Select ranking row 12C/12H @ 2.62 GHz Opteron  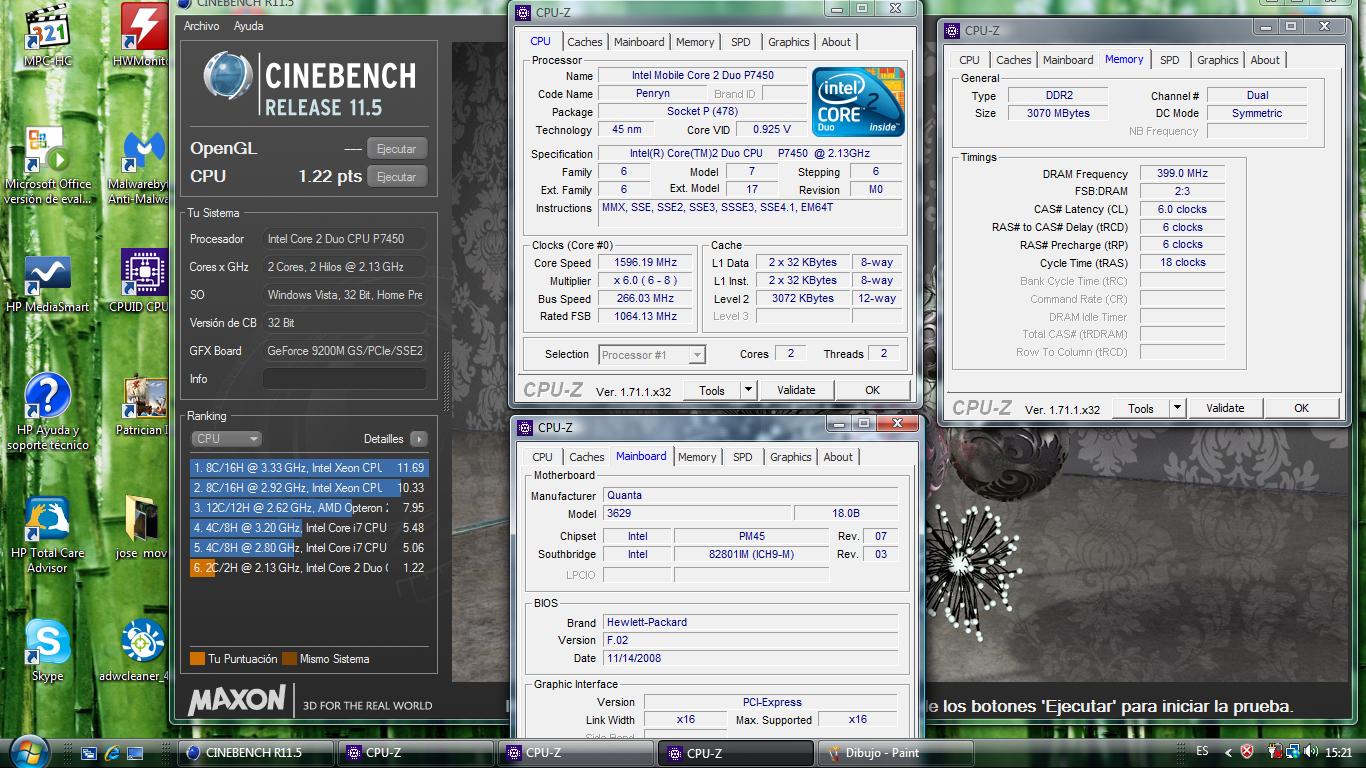[x=309, y=508]
